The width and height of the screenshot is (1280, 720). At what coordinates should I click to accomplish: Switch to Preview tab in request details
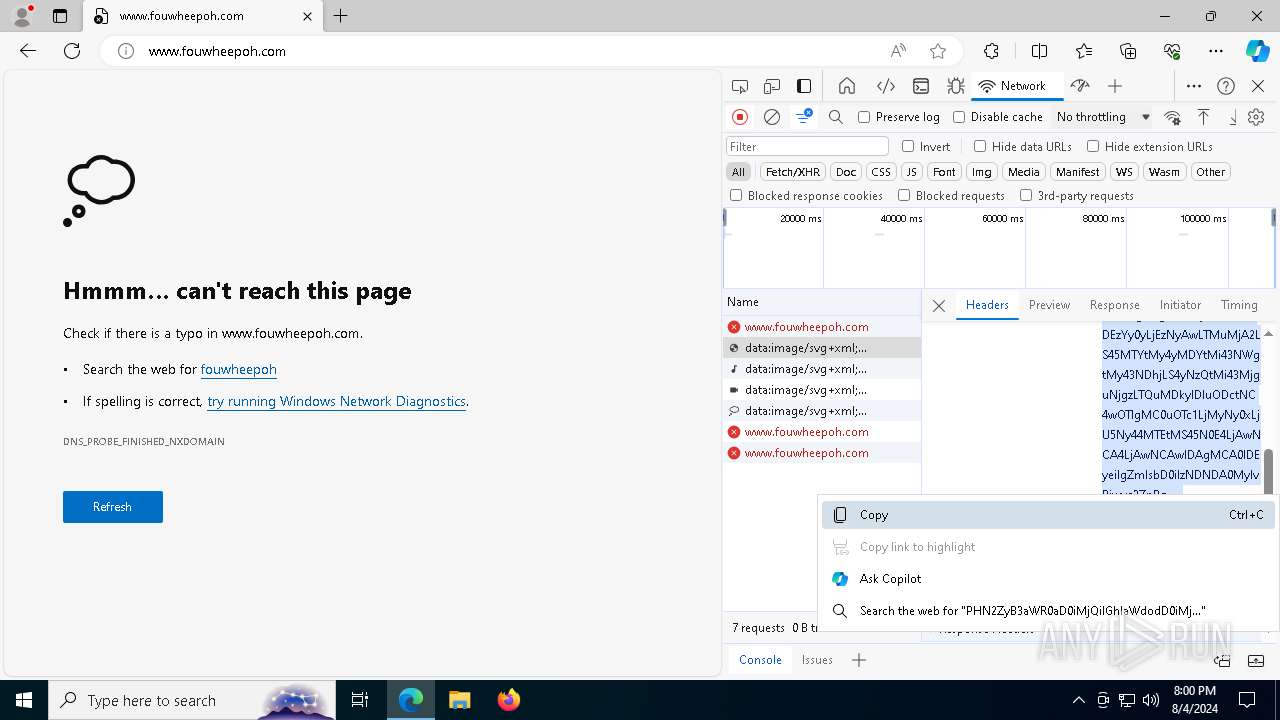click(x=1049, y=305)
